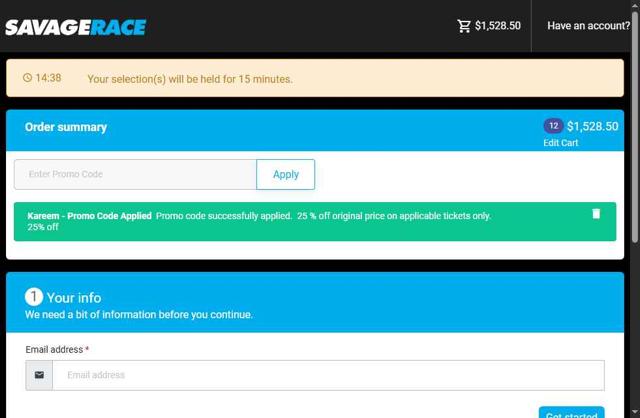Click the Get started button
640x418 pixels.
[571, 412]
